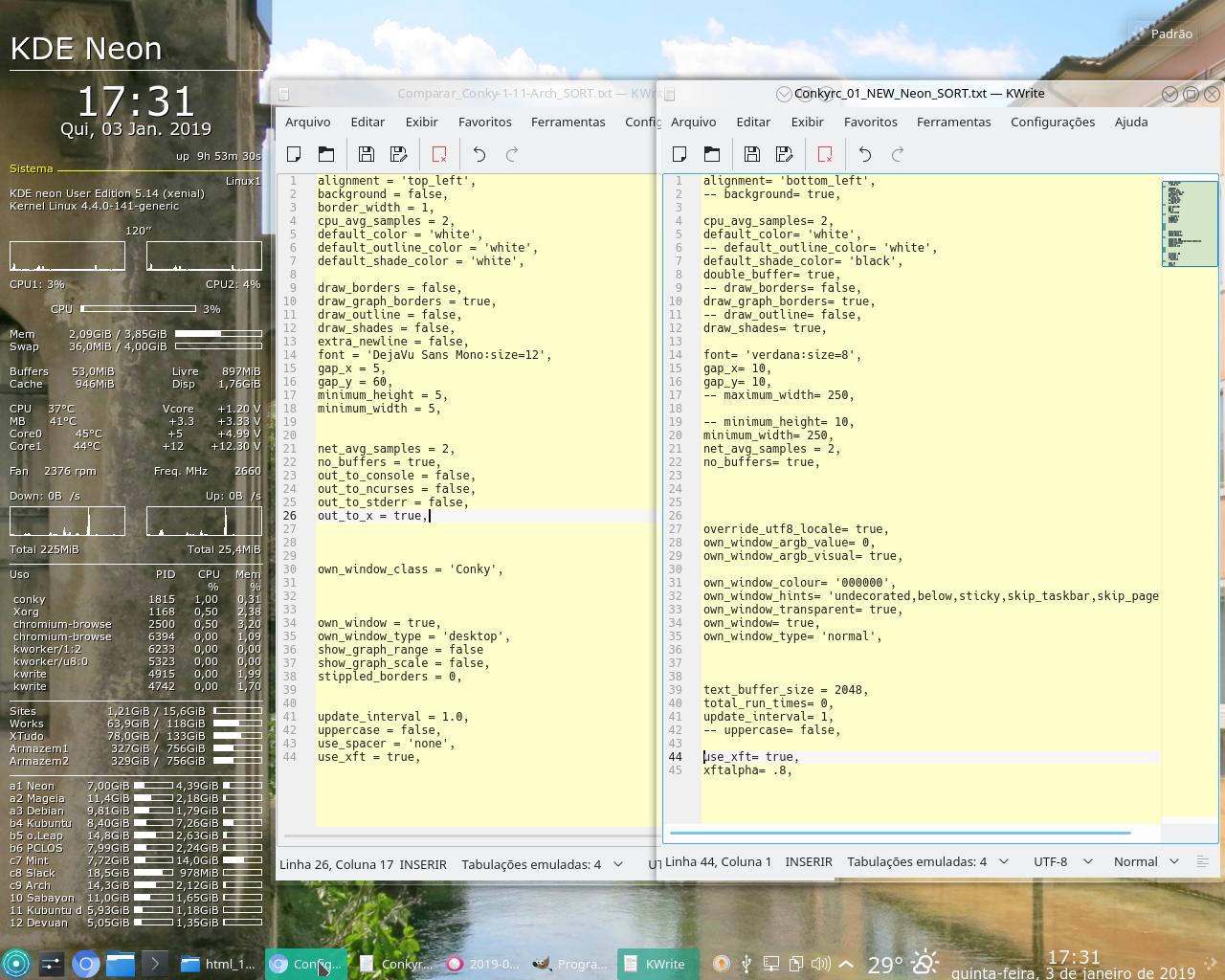This screenshot has width=1225, height=980.
Task: Mute audio via the taskbar volume icon
Action: click(821, 964)
